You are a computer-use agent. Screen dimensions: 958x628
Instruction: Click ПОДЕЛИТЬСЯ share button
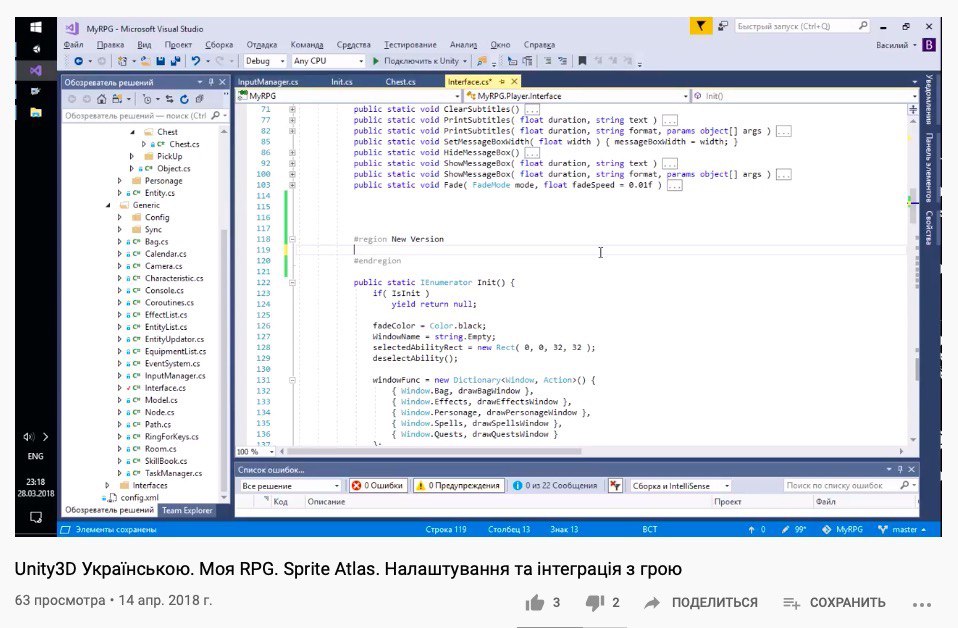(701, 602)
